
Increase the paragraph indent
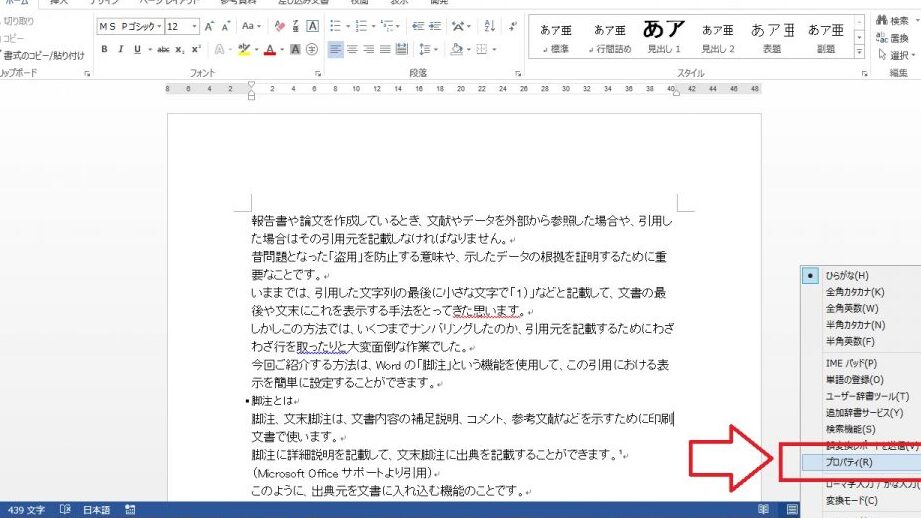(435, 26)
